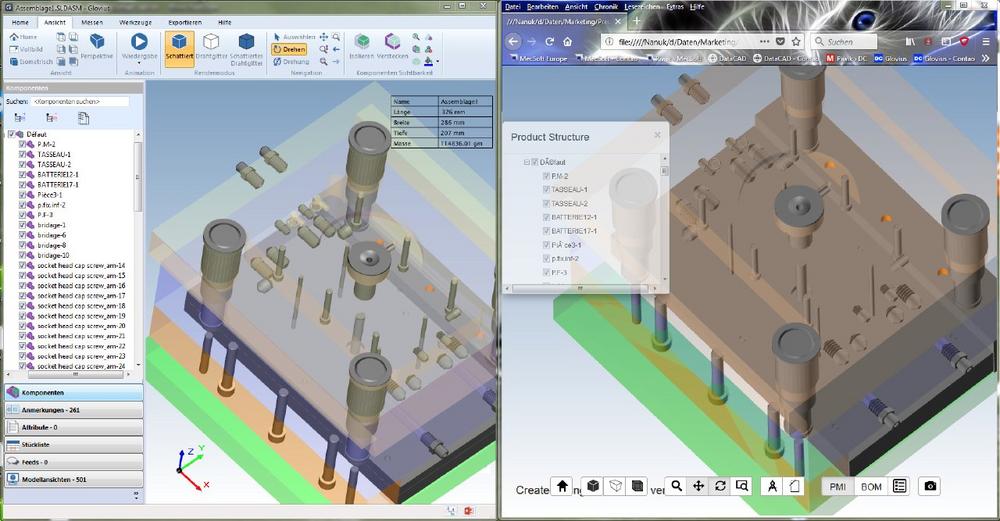
Task: Switch to the Messen ribbon tab
Action: [92, 22]
